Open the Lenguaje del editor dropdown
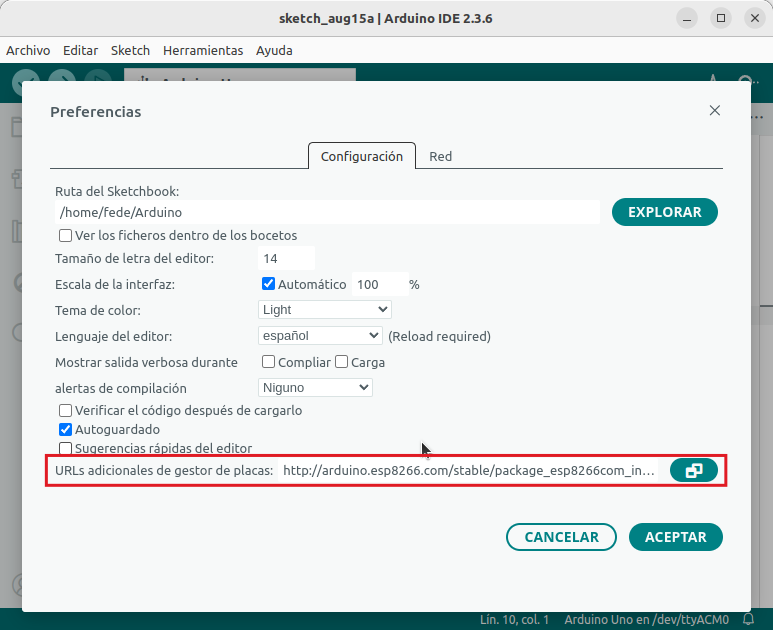The image size is (773, 630). coord(320,336)
